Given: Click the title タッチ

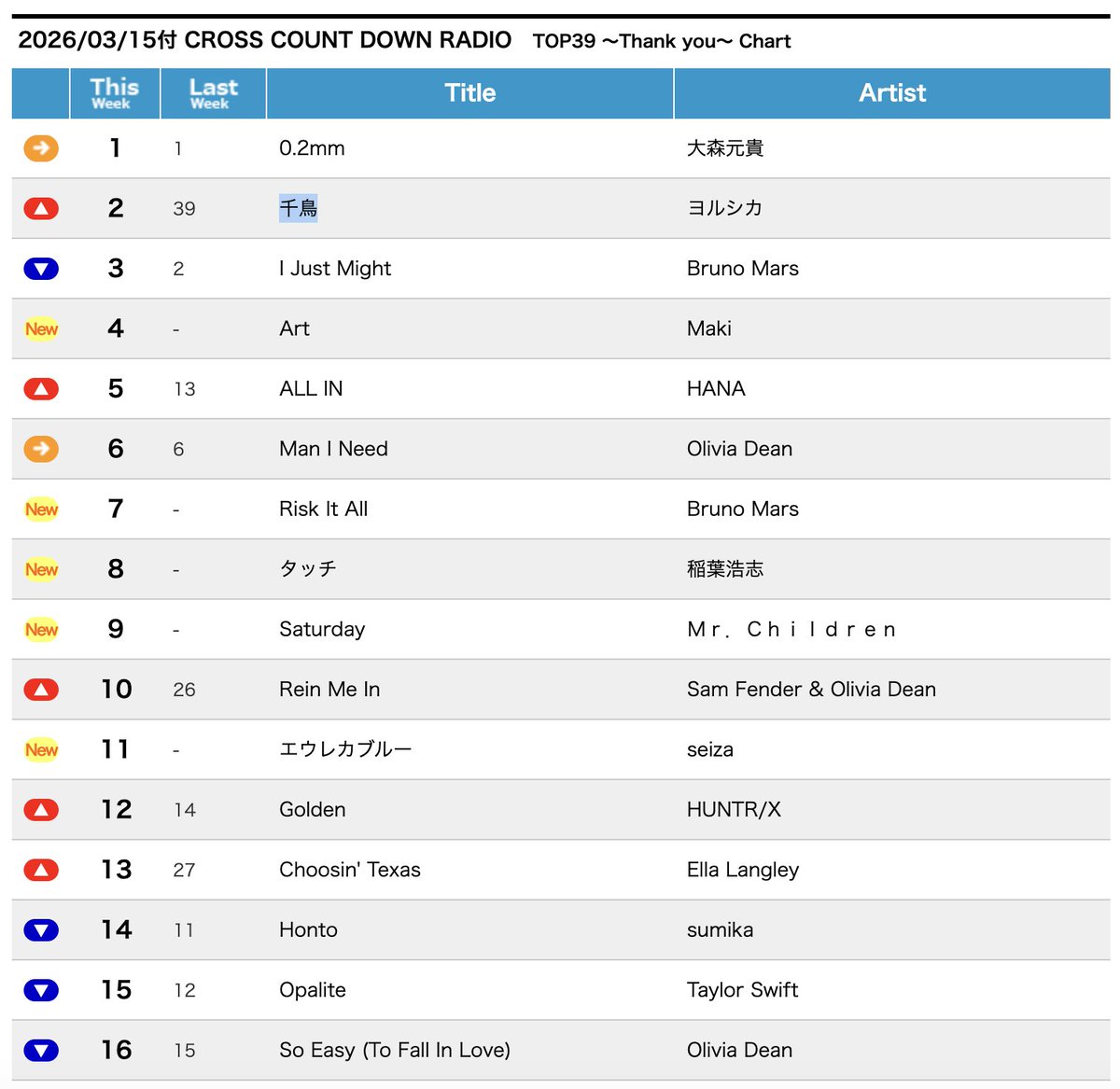Looking at the screenshot, I should [308, 569].
